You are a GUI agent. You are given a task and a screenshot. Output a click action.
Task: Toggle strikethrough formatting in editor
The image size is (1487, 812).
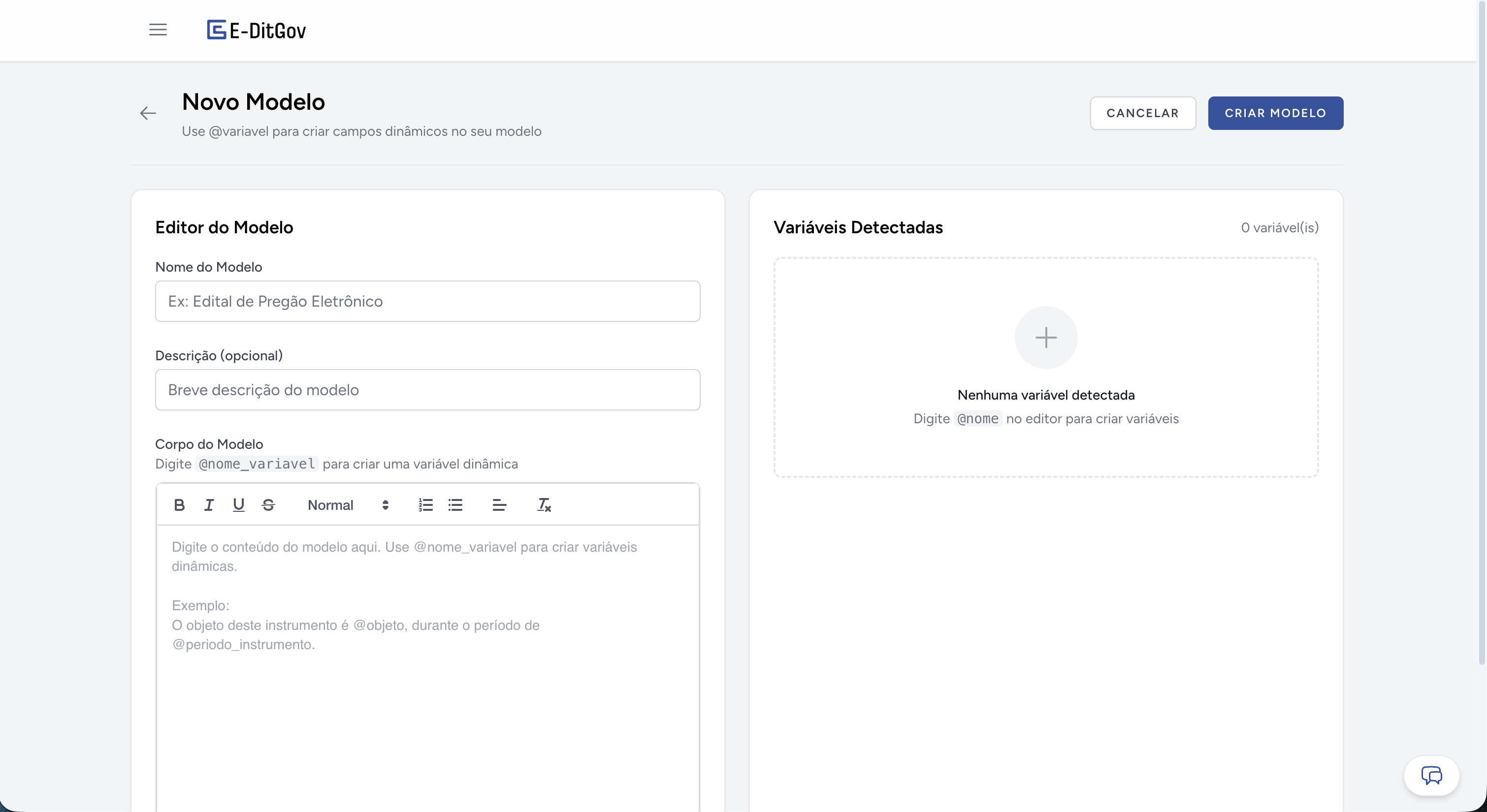click(x=268, y=505)
